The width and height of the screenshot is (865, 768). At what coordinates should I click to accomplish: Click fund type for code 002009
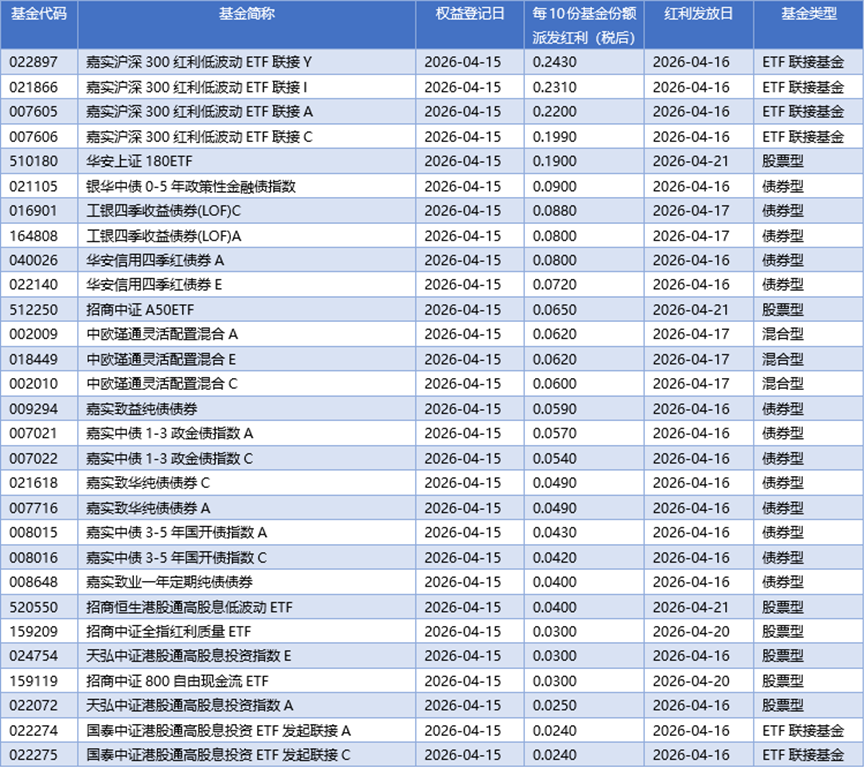pos(783,334)
